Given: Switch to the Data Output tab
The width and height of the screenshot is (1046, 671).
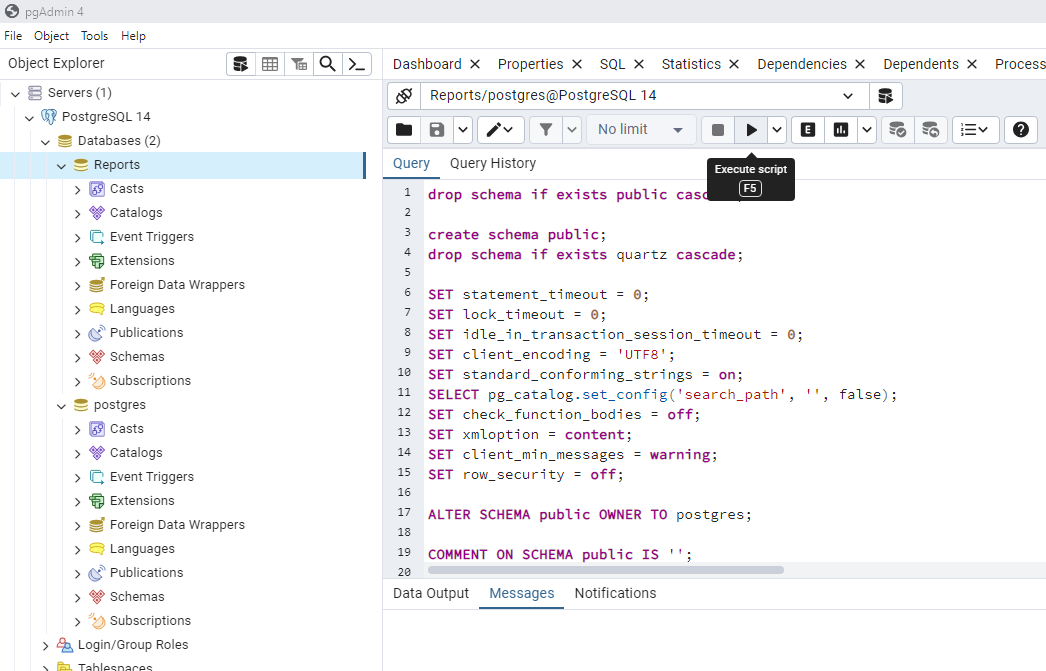Looking at the screenshot, I should 430,593.
